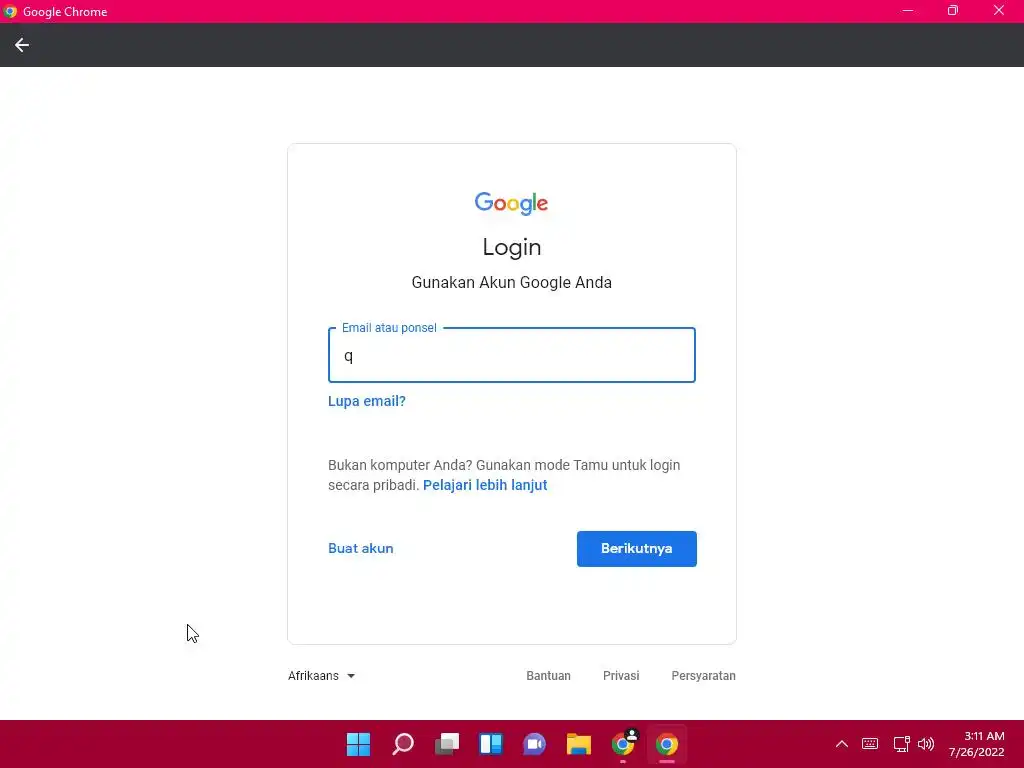This screenshot has width=1024, height=768.
Task: Open File Explorer from taskbar
Action: [579, 744]
